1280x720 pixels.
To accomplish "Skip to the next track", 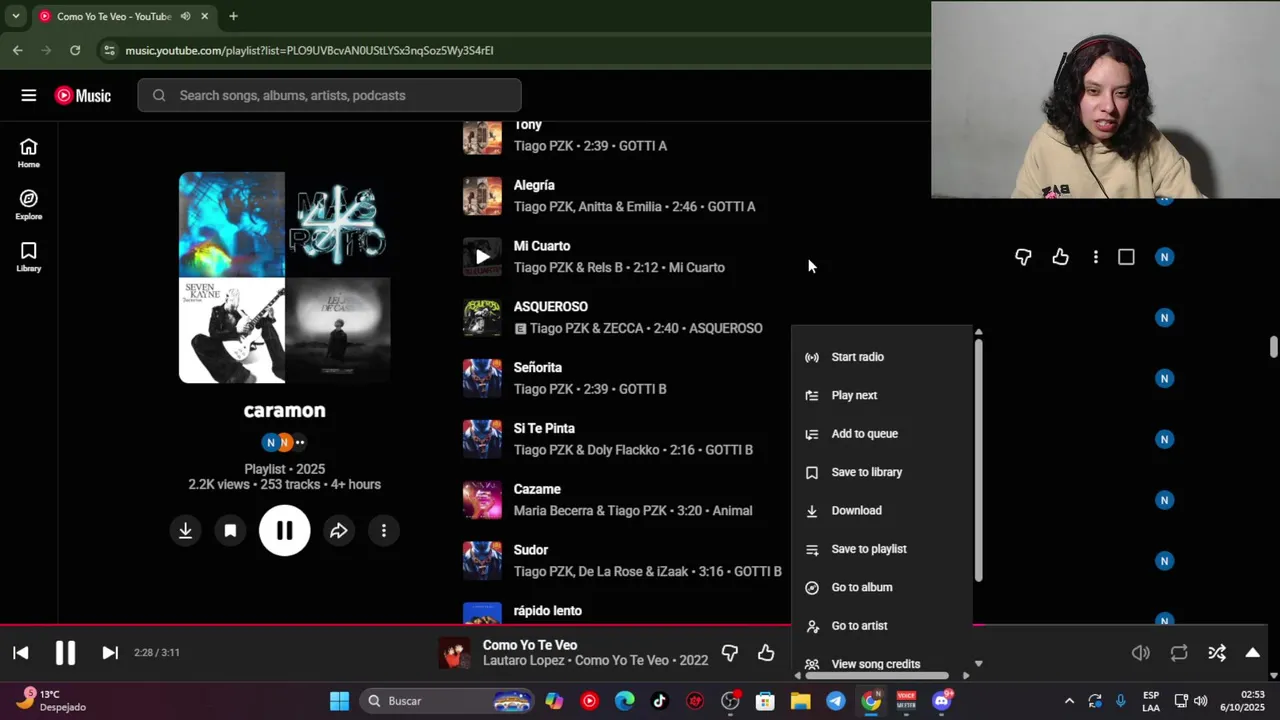I will [110, 653].
